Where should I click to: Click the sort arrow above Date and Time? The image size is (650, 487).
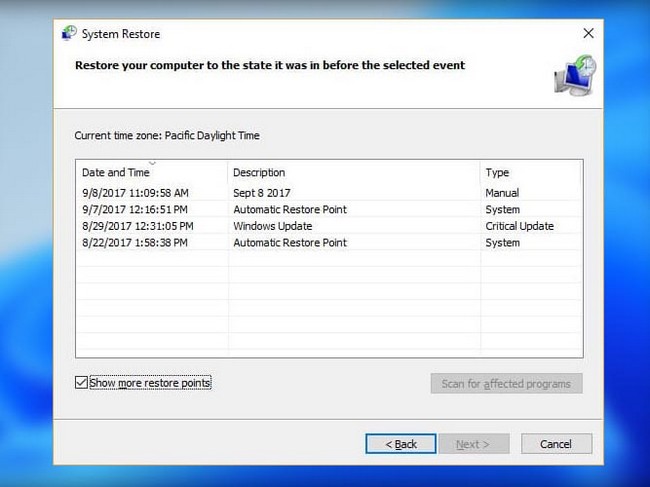152,163
